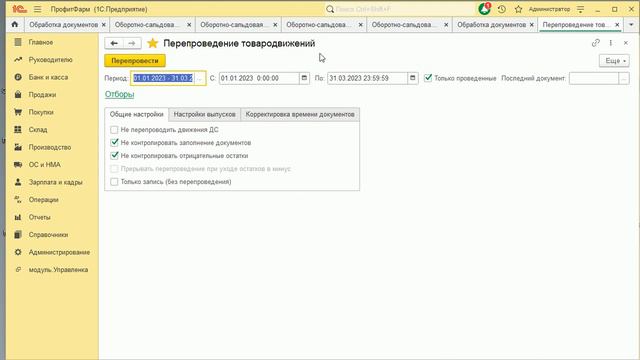Open the Отборы link
The image size is (640, 360).
coord(120,94)
